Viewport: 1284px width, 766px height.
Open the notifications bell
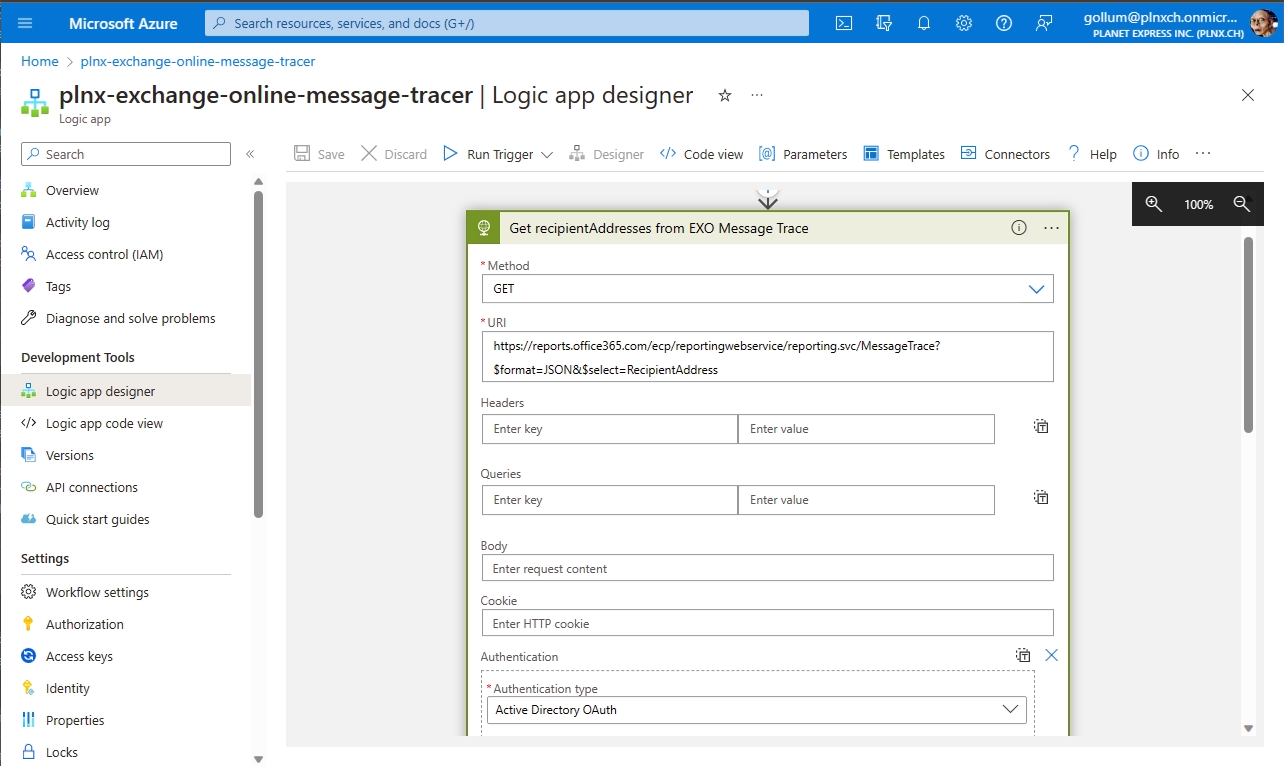[x=923, y=22]
